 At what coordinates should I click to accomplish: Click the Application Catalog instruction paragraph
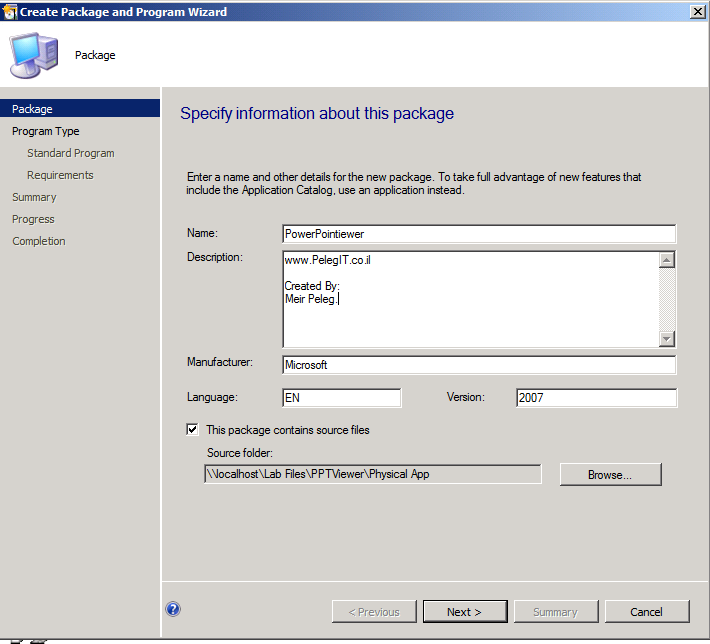click(x=414, y=183)
